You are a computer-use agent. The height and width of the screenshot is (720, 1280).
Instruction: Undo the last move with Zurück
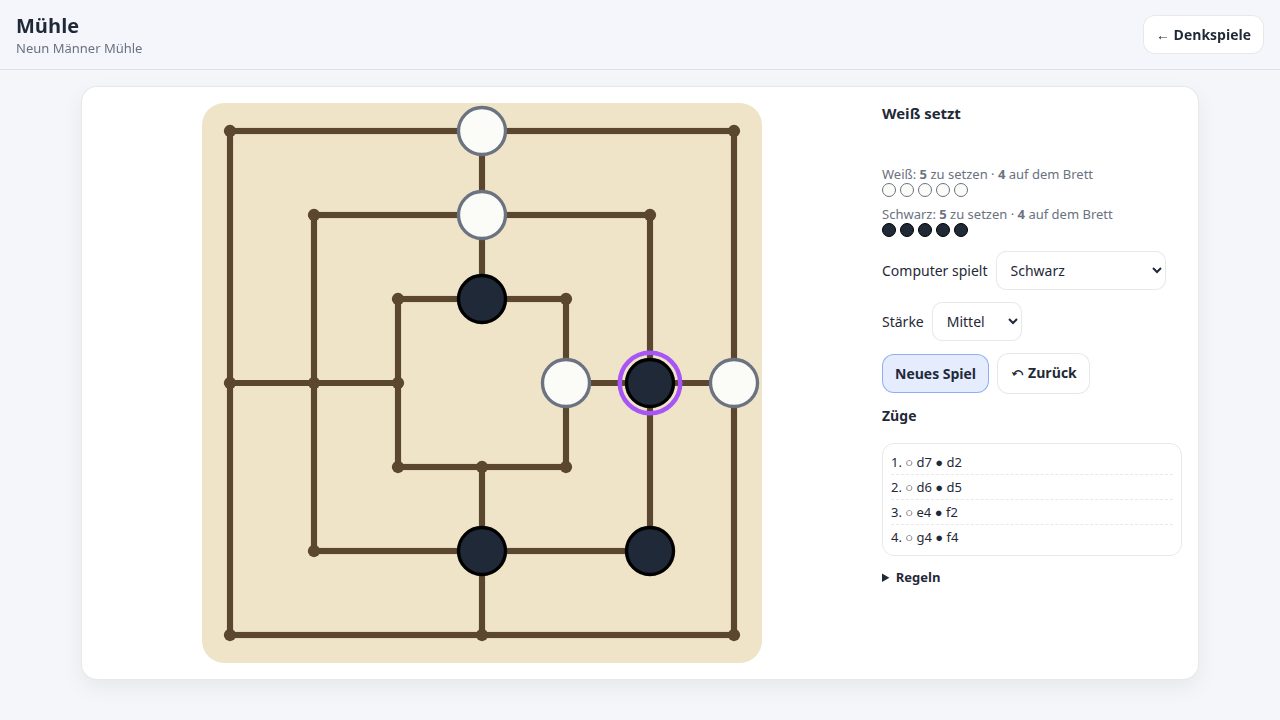click(x=1043, y=374)
